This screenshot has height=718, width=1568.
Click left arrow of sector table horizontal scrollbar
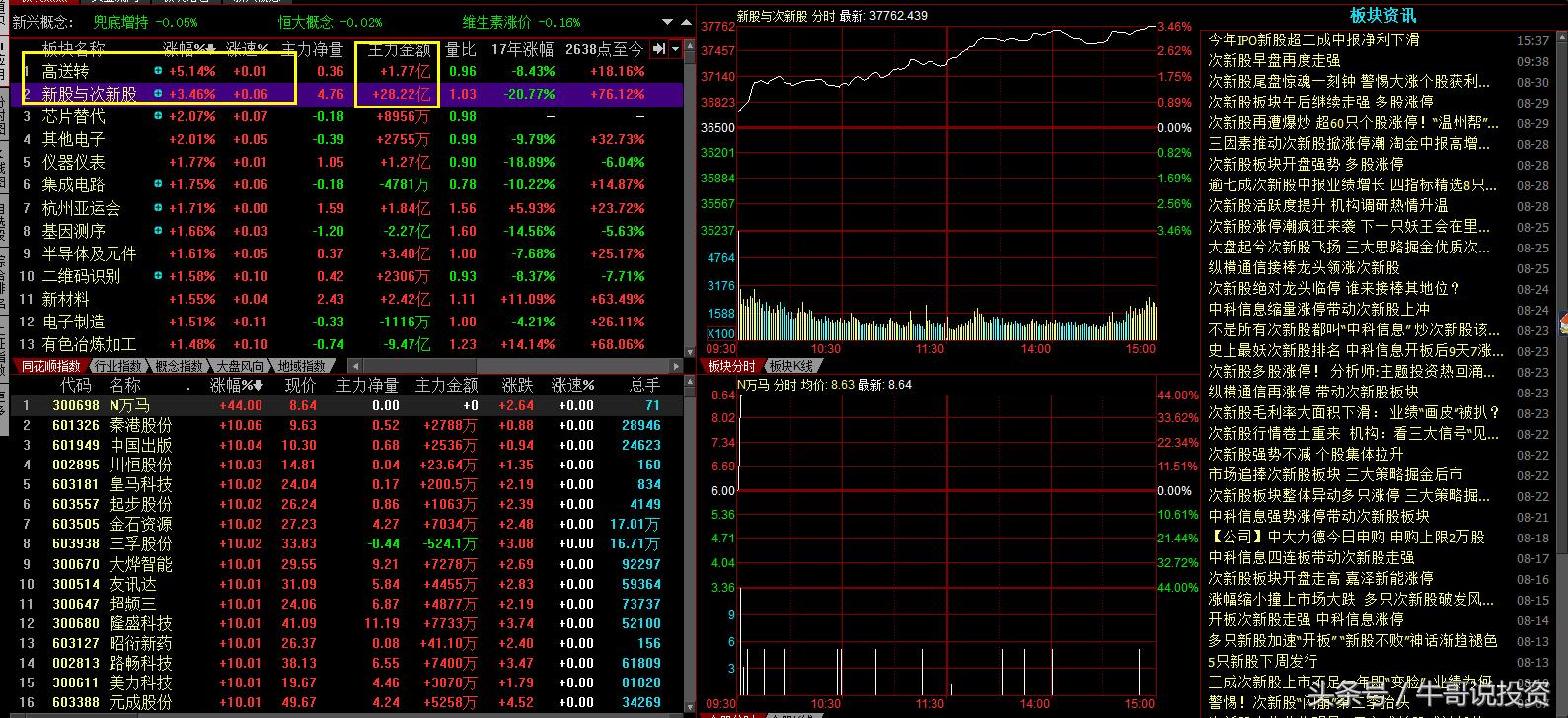[x=356, y=366]
